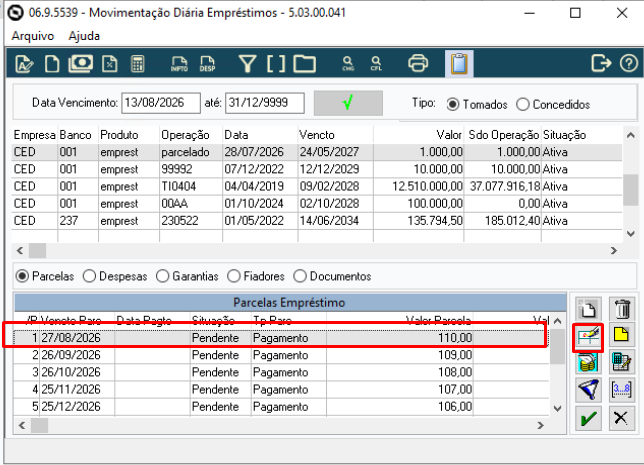The image size is (644, 465).
Task: Select the Documentos radio option
Action: click(300, 276)
